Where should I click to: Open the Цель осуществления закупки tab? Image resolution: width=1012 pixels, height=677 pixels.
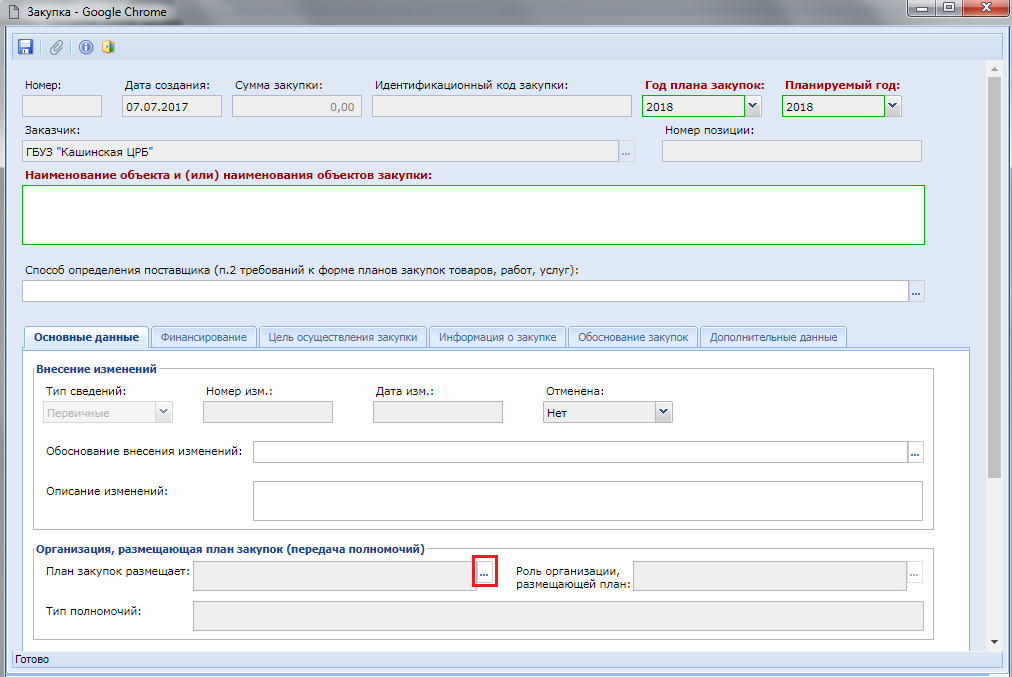(x=343, y=337)
